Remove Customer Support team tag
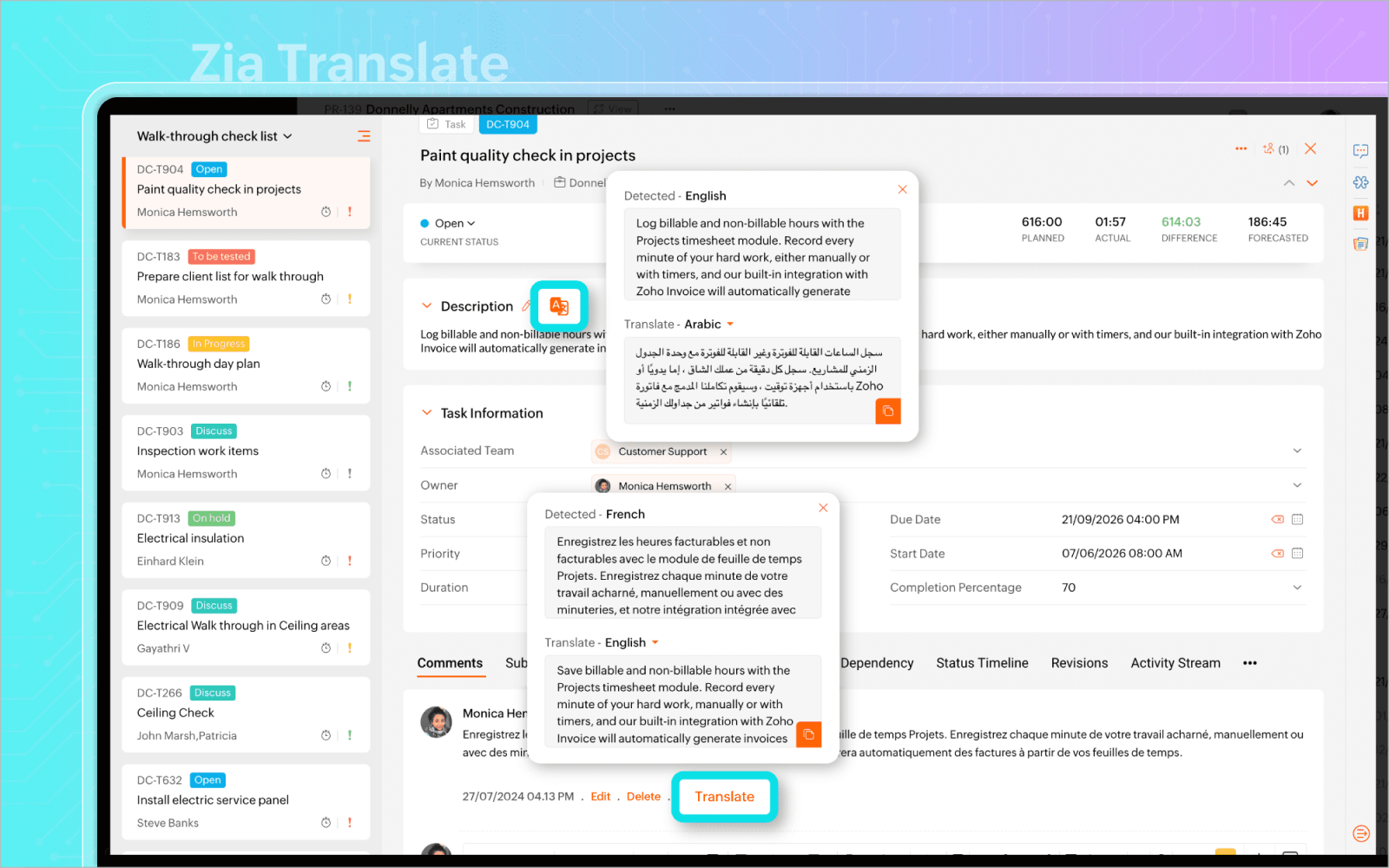This screenshot has width=1389, height=868. click(723, 451)
